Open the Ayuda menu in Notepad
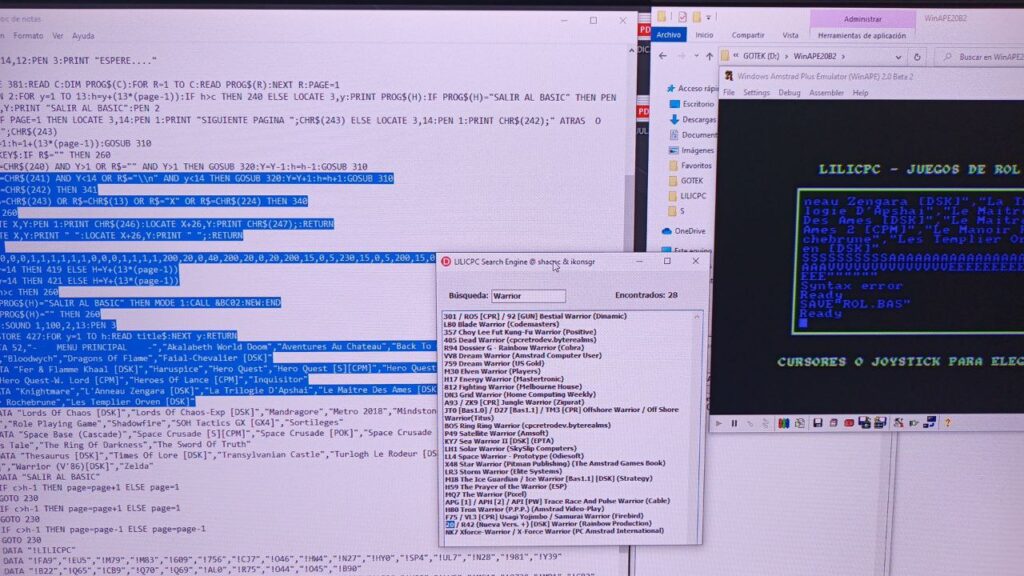The height and width of the screenshot is (576, 1024). (83, 36)
